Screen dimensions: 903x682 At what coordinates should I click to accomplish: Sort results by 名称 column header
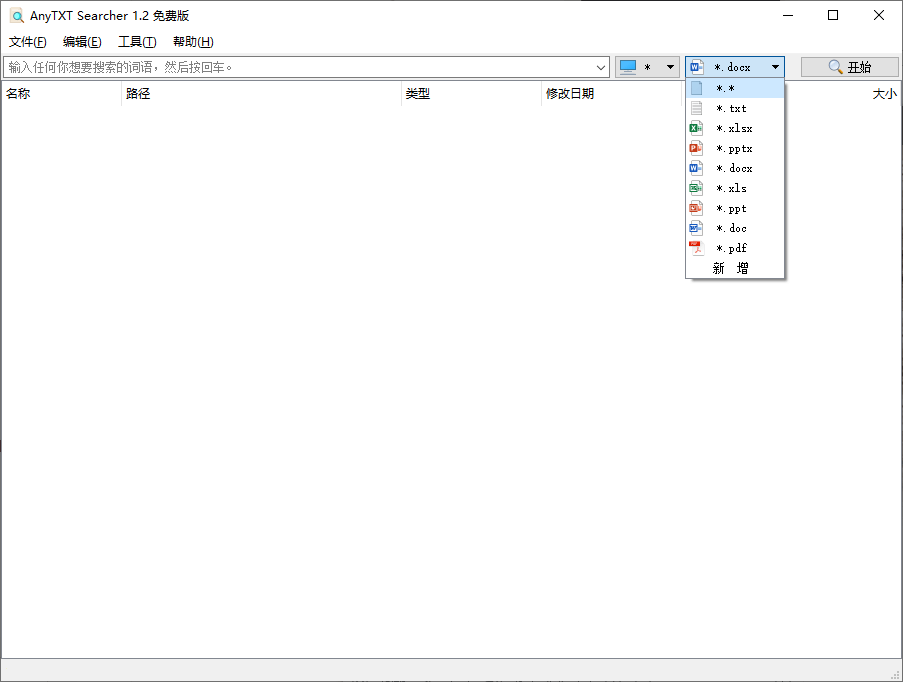click(x=61, y=94)
